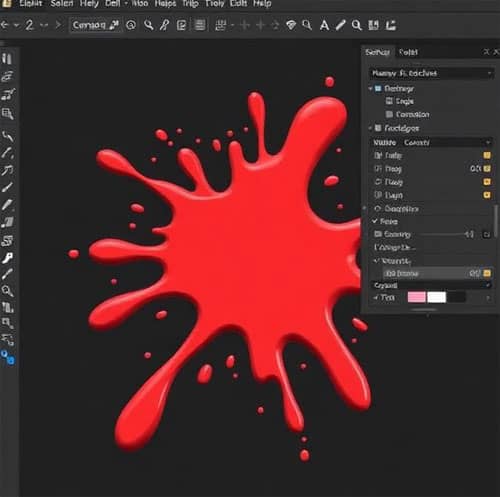Open the 'Cemsoq' combo box in the top toolbar
The height and width of the screenshot is (497, 500).
[x=95, y=25]
